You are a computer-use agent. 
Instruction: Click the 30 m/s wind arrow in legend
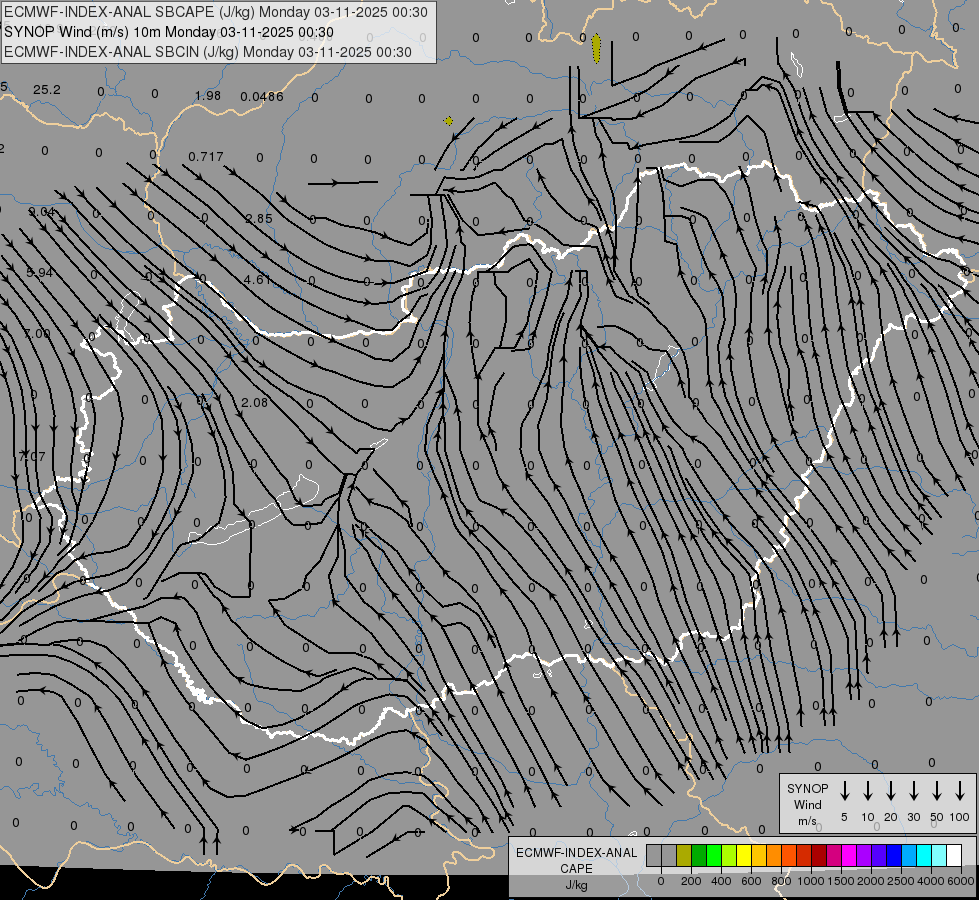click(914, 791)
